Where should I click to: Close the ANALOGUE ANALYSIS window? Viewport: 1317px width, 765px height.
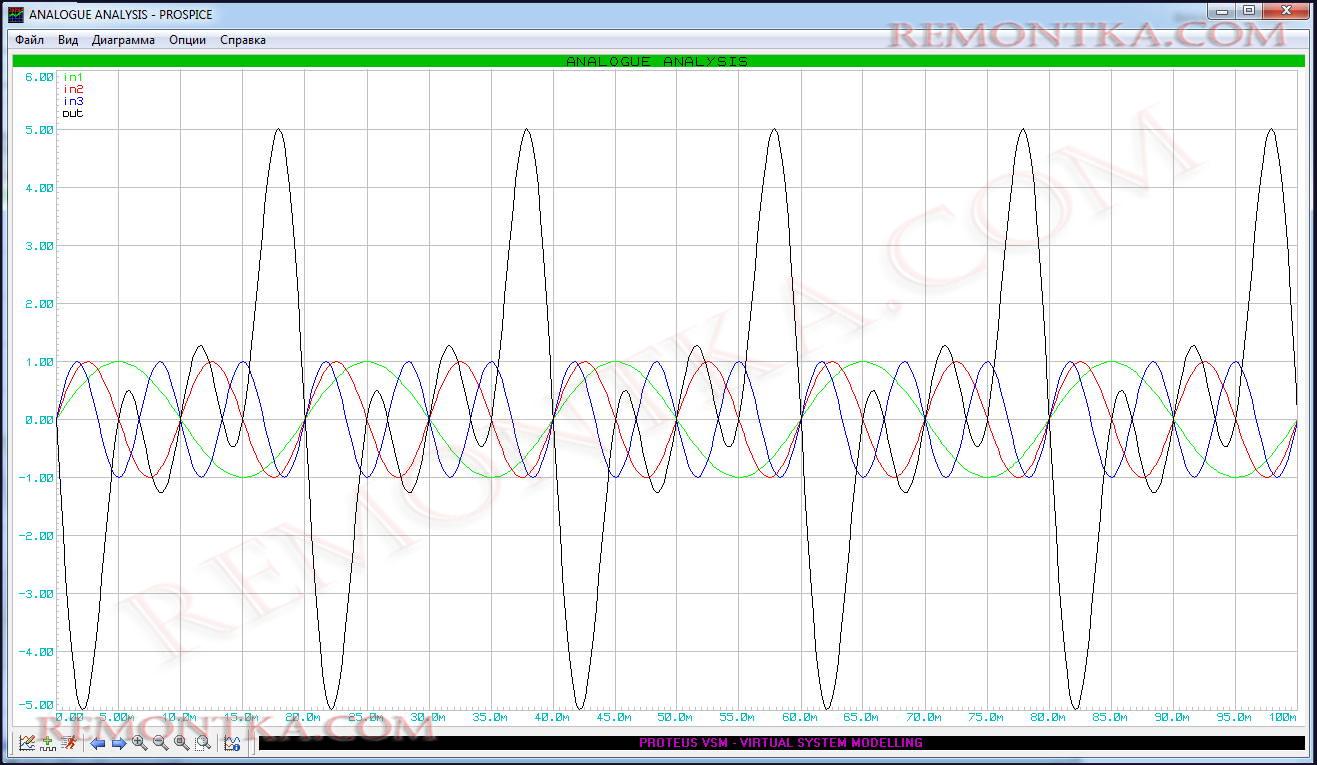tap(1286, 11)
